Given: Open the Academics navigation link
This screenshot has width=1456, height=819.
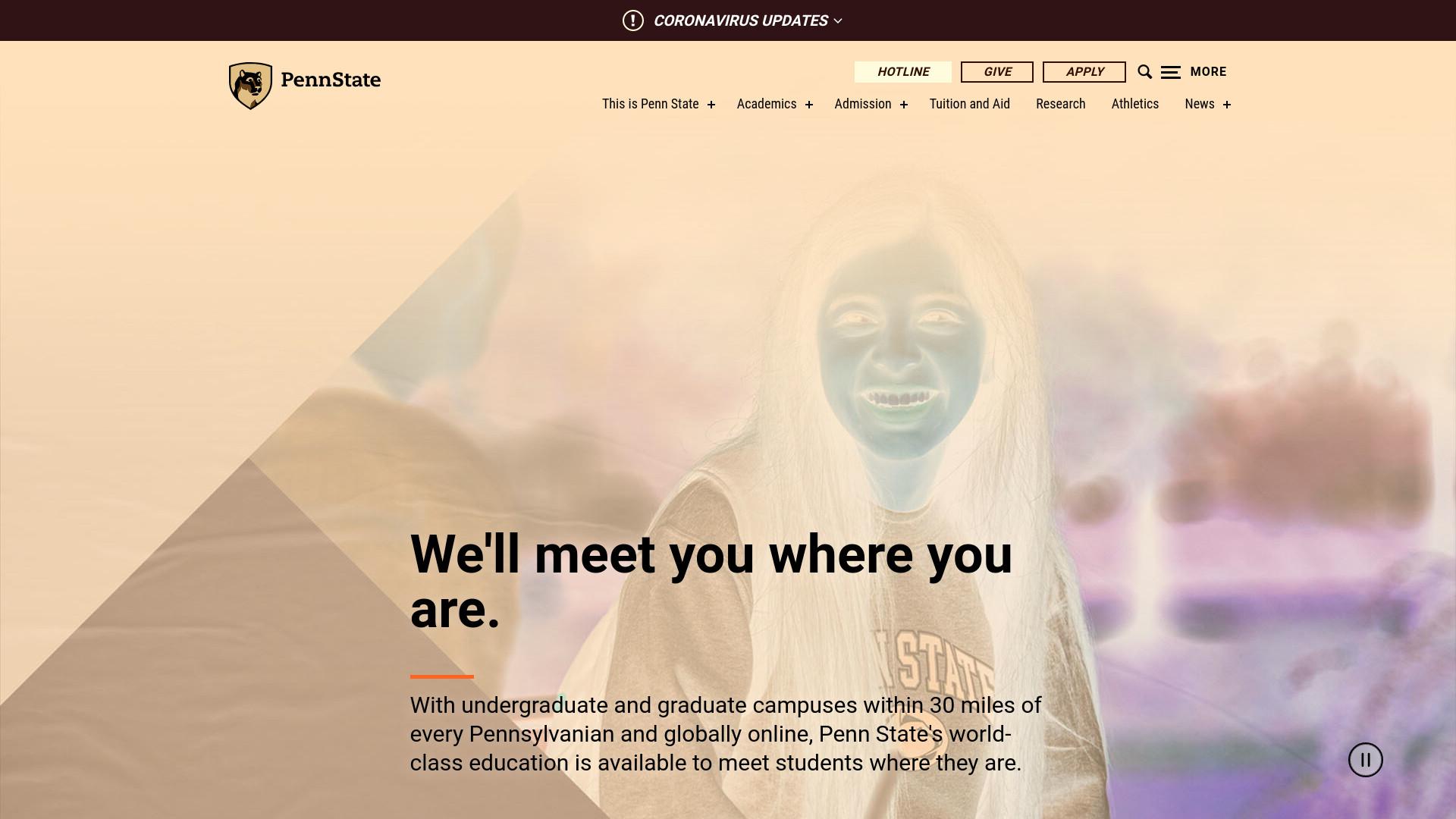Looking at the screenshot, I should 767,104.
